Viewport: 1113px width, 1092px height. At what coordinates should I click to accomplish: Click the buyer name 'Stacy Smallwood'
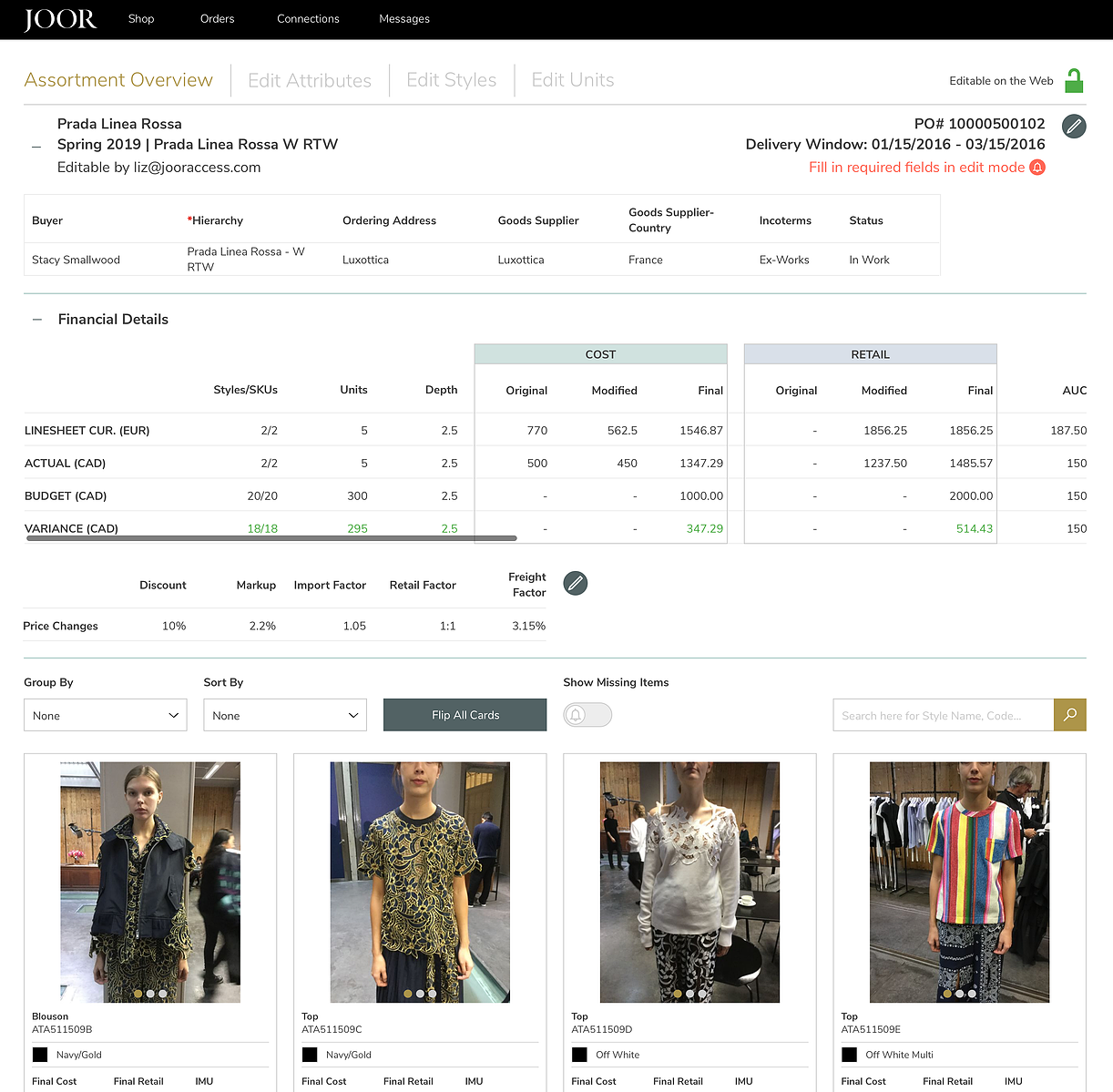click(76, 260)
